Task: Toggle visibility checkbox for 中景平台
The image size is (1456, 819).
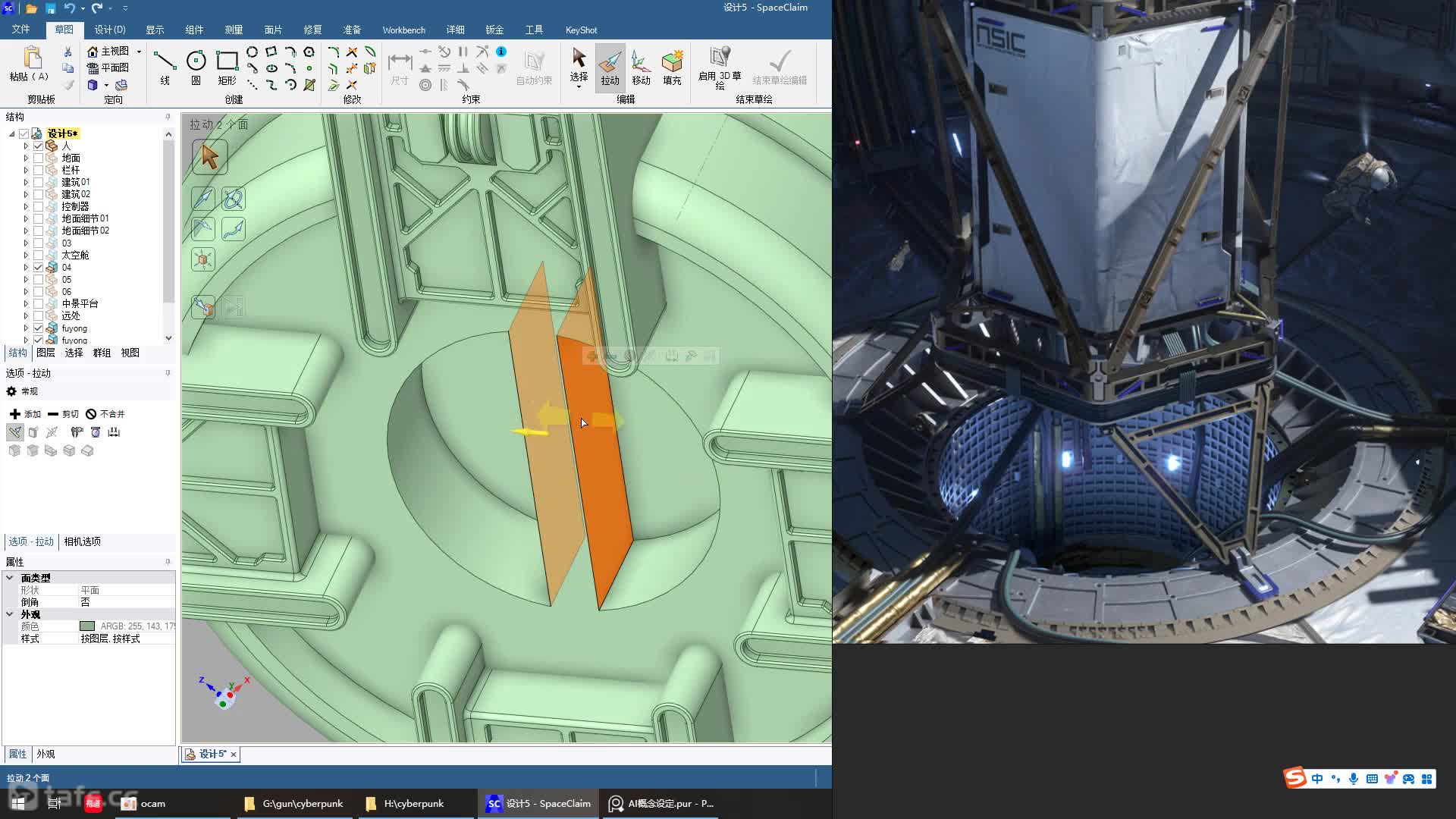Action: [x=38, y=303]
